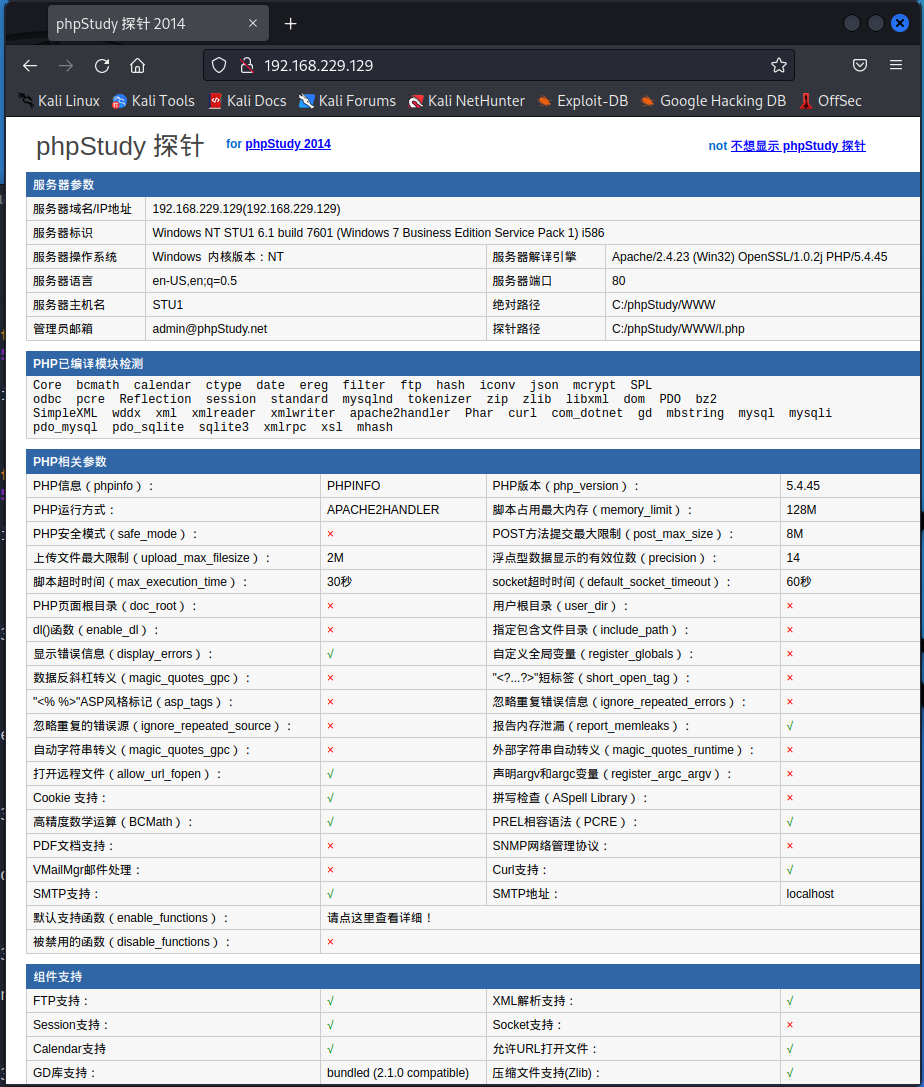Screen dimensions: 924x1087
Task: Open the Kali Forums bookmark
Action: coord(347,101)
